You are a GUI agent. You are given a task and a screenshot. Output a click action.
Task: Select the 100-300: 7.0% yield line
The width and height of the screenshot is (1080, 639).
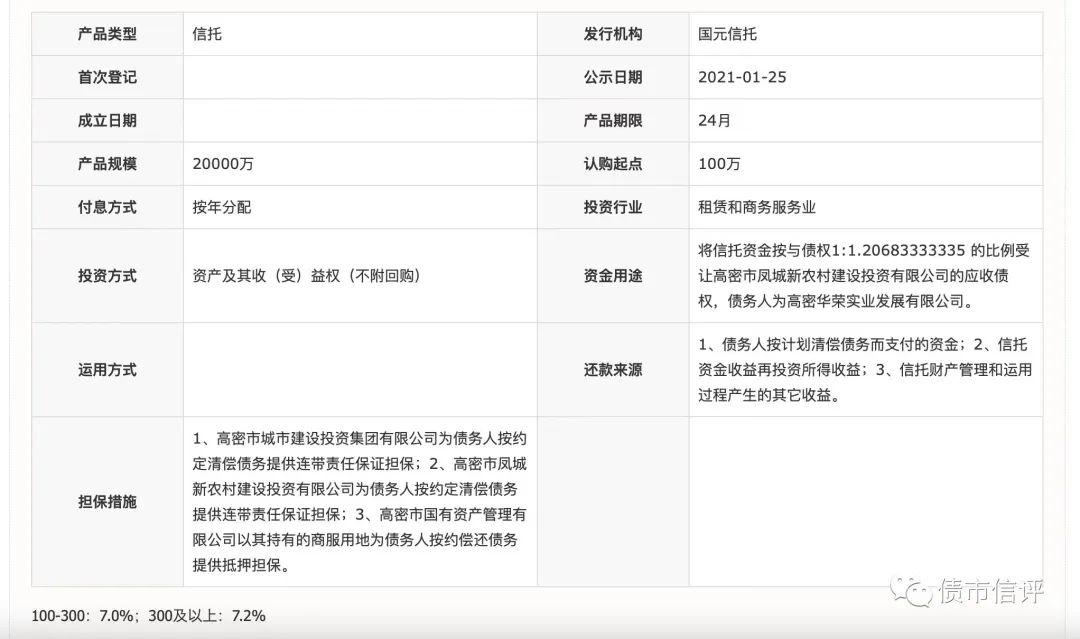[148, 616]
